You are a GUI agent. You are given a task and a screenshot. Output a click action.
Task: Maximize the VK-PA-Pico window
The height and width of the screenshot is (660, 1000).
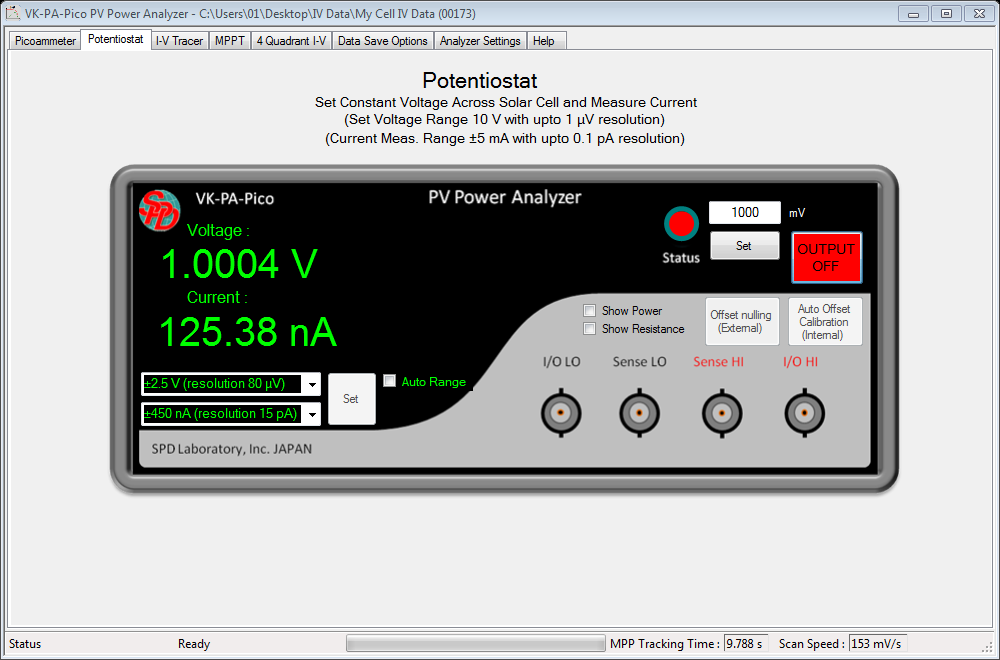[x=946, y=13]
